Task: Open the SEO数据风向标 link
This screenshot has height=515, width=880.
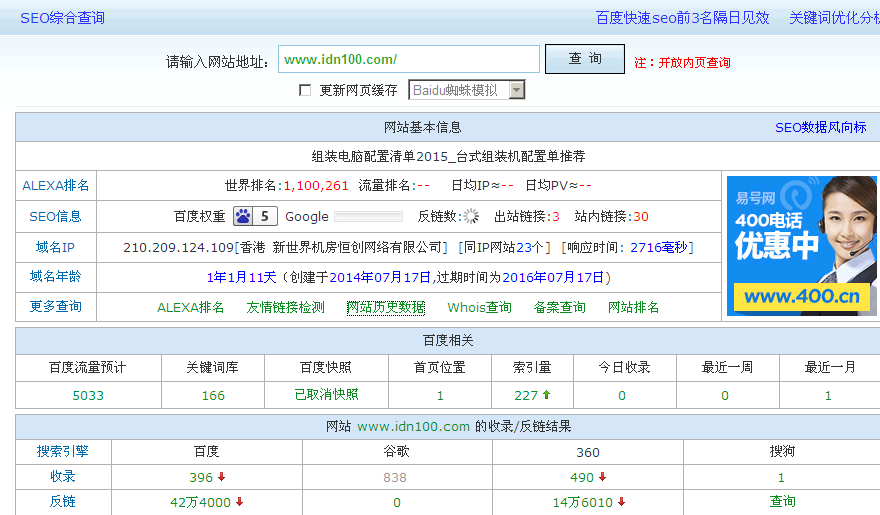Action: 821,127
